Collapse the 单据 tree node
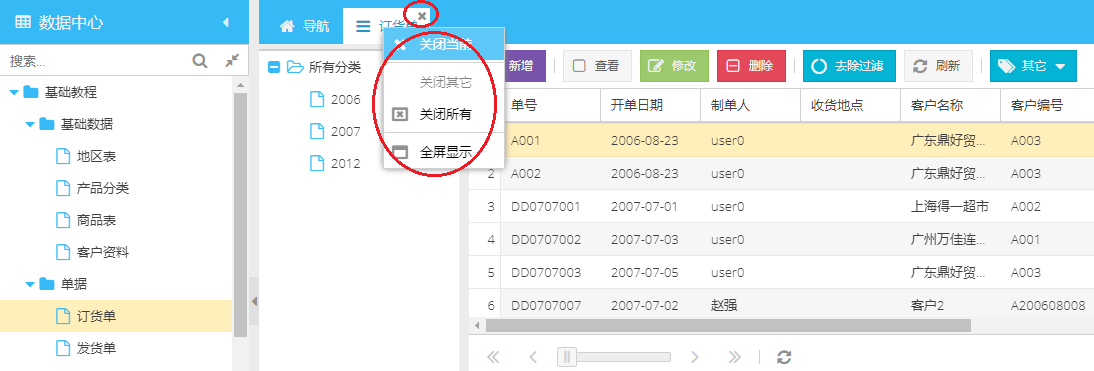Viewport: 1094px width, 371px height. [x=30, y=285]
